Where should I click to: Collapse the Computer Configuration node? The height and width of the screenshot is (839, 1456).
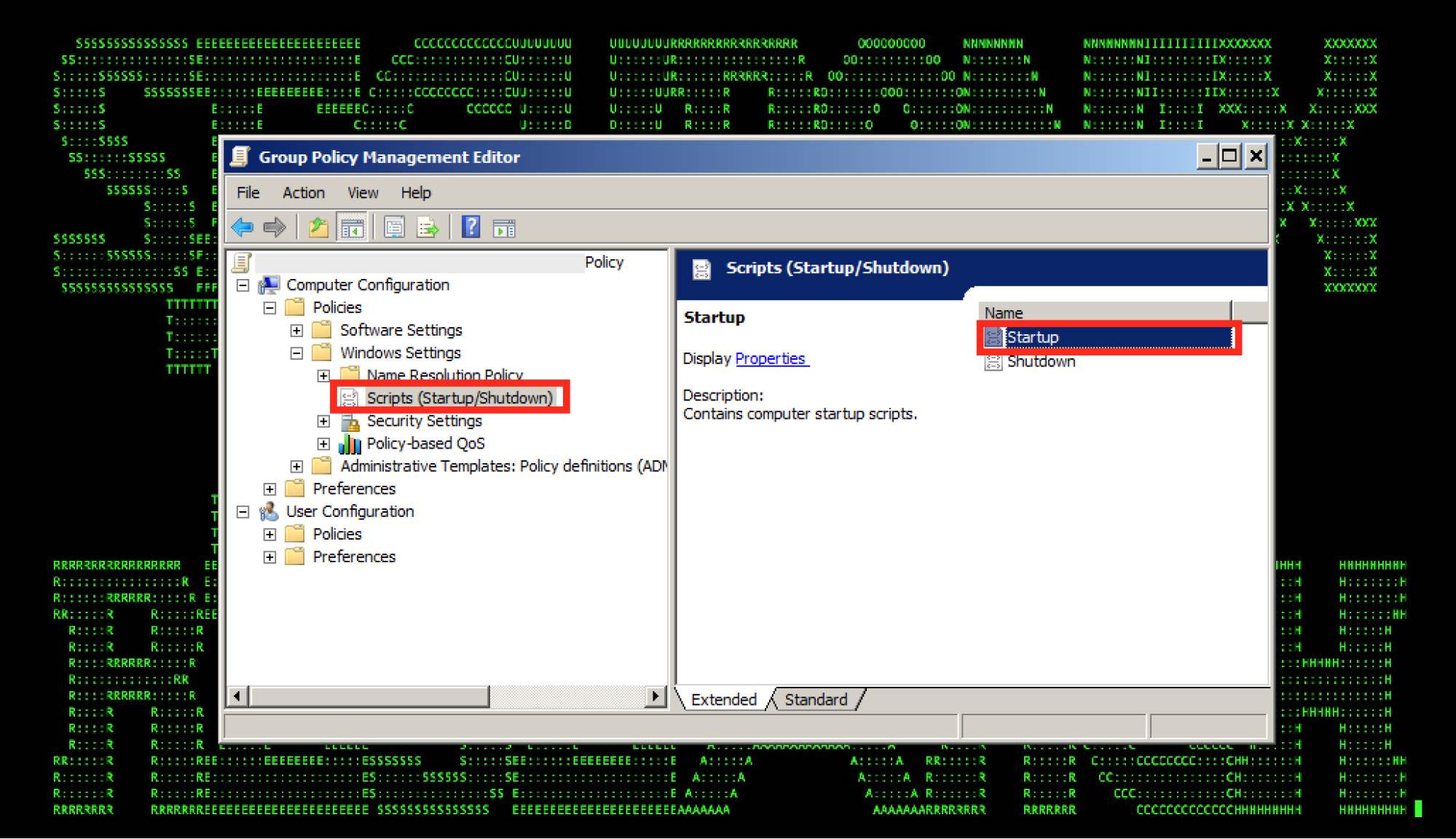click(243, 285)
